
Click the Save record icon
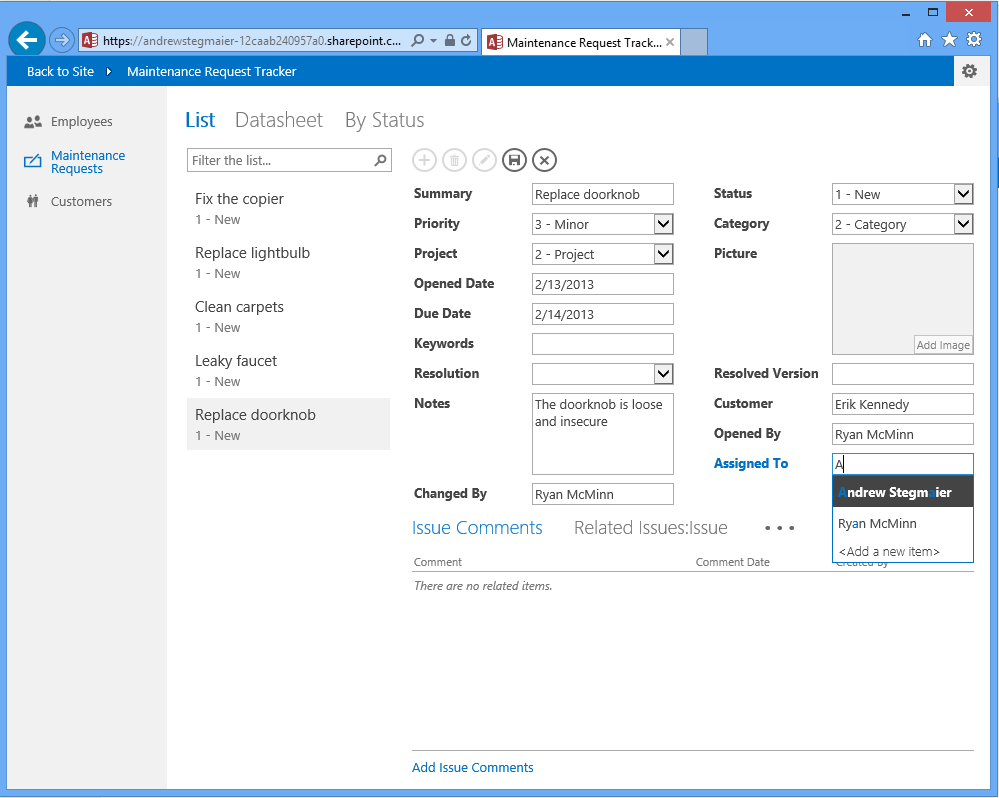pyautogui.click(x=514, y=160)
